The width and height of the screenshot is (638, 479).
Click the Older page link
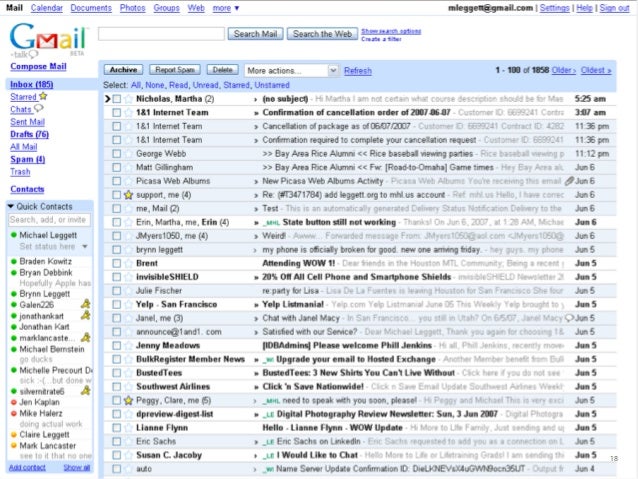(x=564, y=70)
